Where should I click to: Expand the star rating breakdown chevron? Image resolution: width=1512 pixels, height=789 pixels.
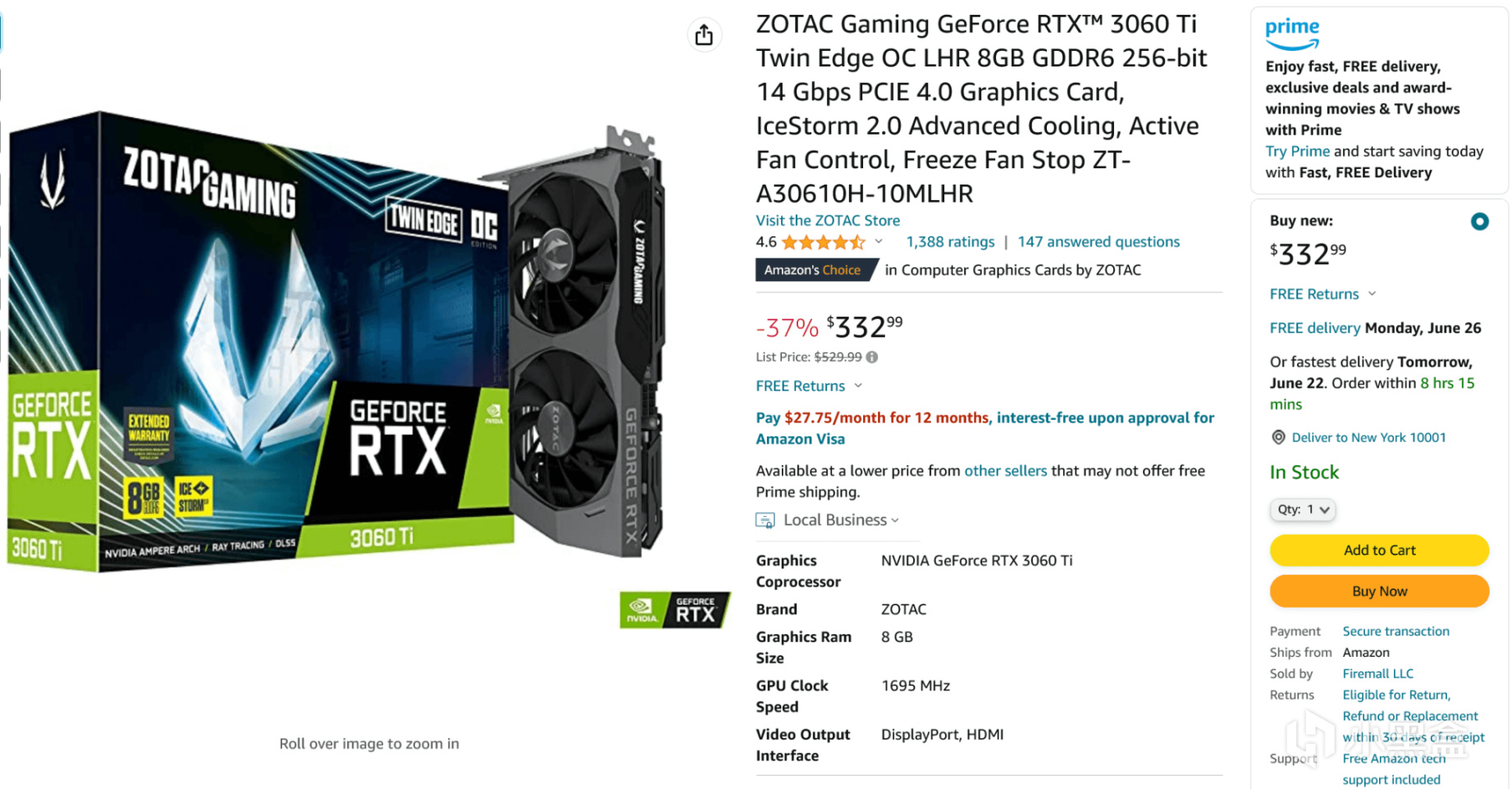click(879, 242)
